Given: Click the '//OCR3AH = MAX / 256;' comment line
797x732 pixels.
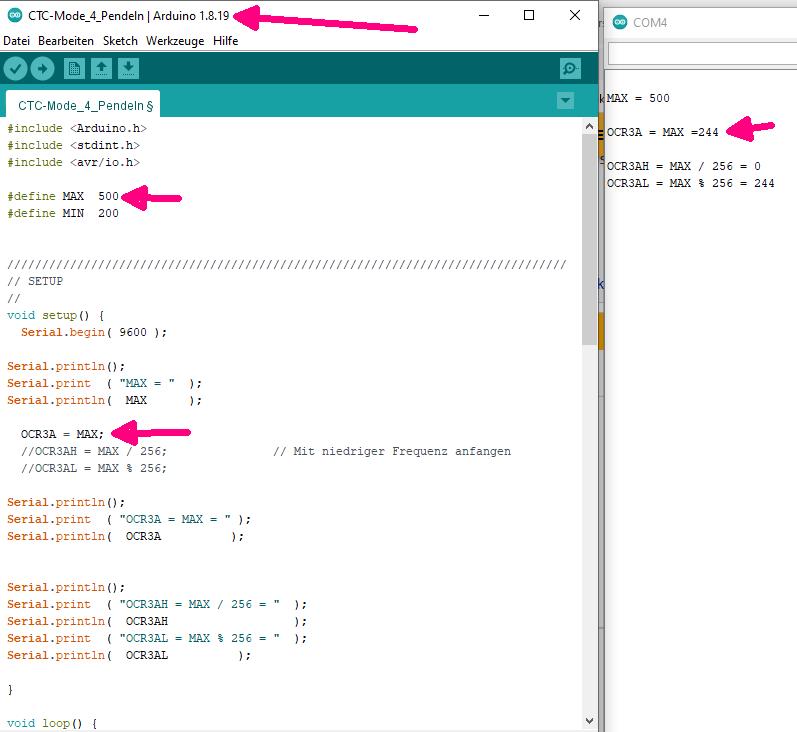Looking at the screenshot, I should 94,451.
